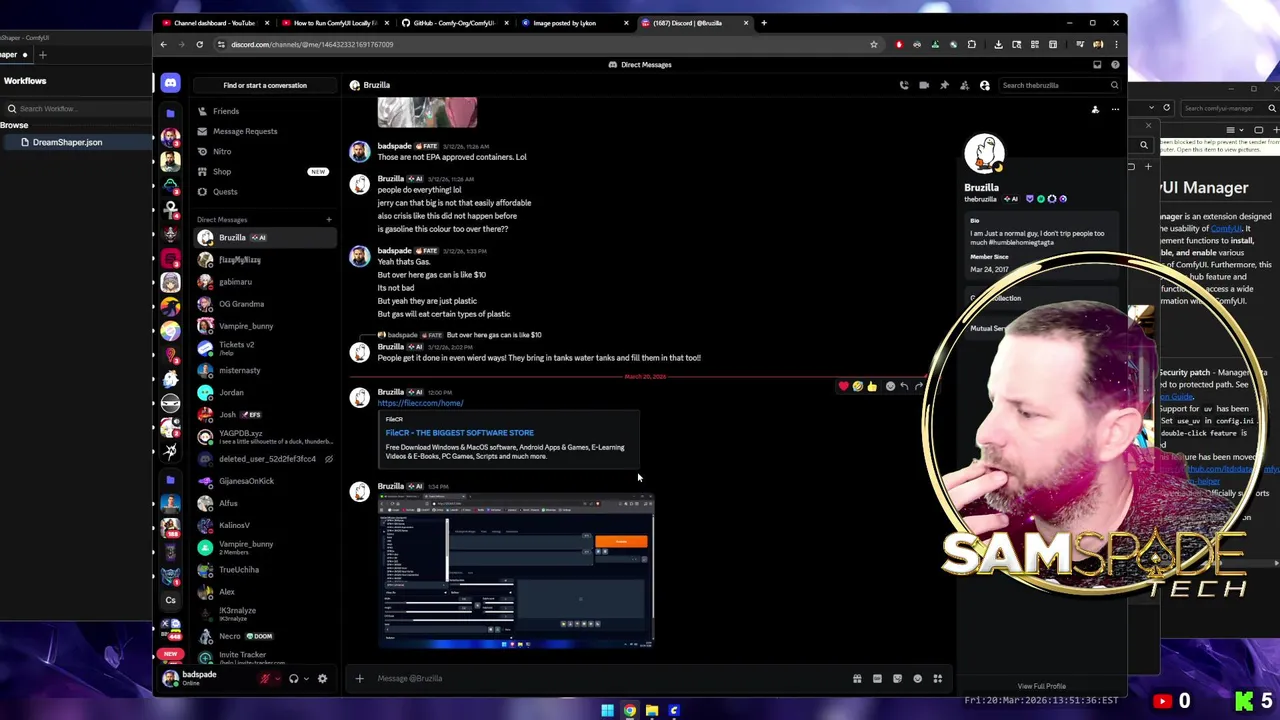Viewport: 1280px width, 720px height.
Task: Reload the Discord browser page
Action: 199,44
